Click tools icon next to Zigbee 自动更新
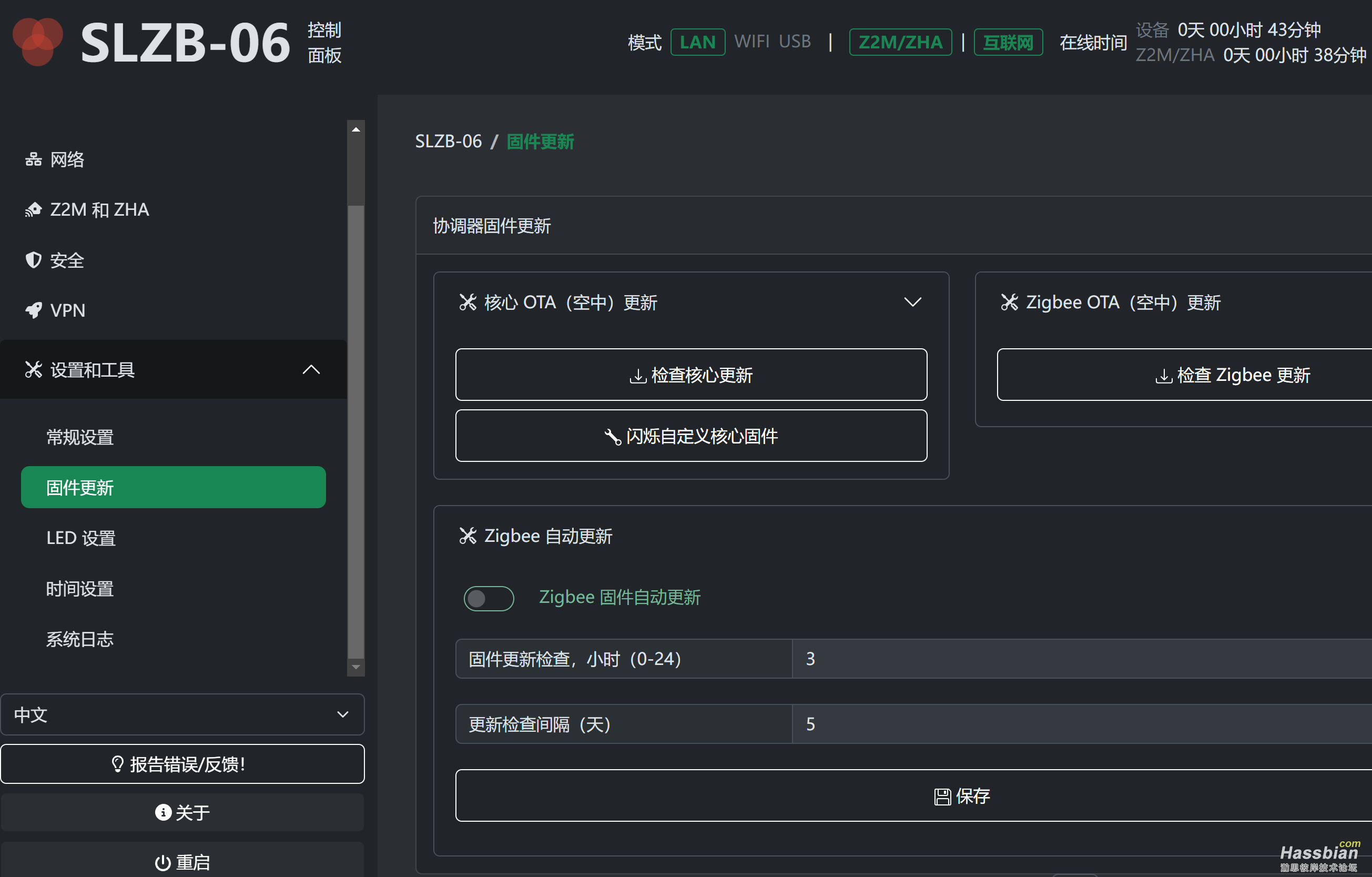This screenshot has height=877, width=1372. point(467,536)
